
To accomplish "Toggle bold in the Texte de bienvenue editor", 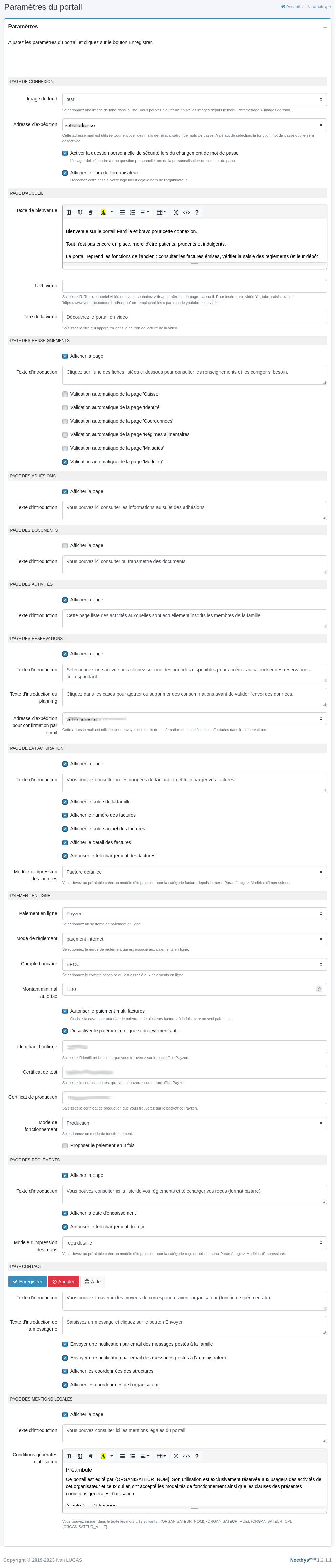I will (x=69, y=212).
